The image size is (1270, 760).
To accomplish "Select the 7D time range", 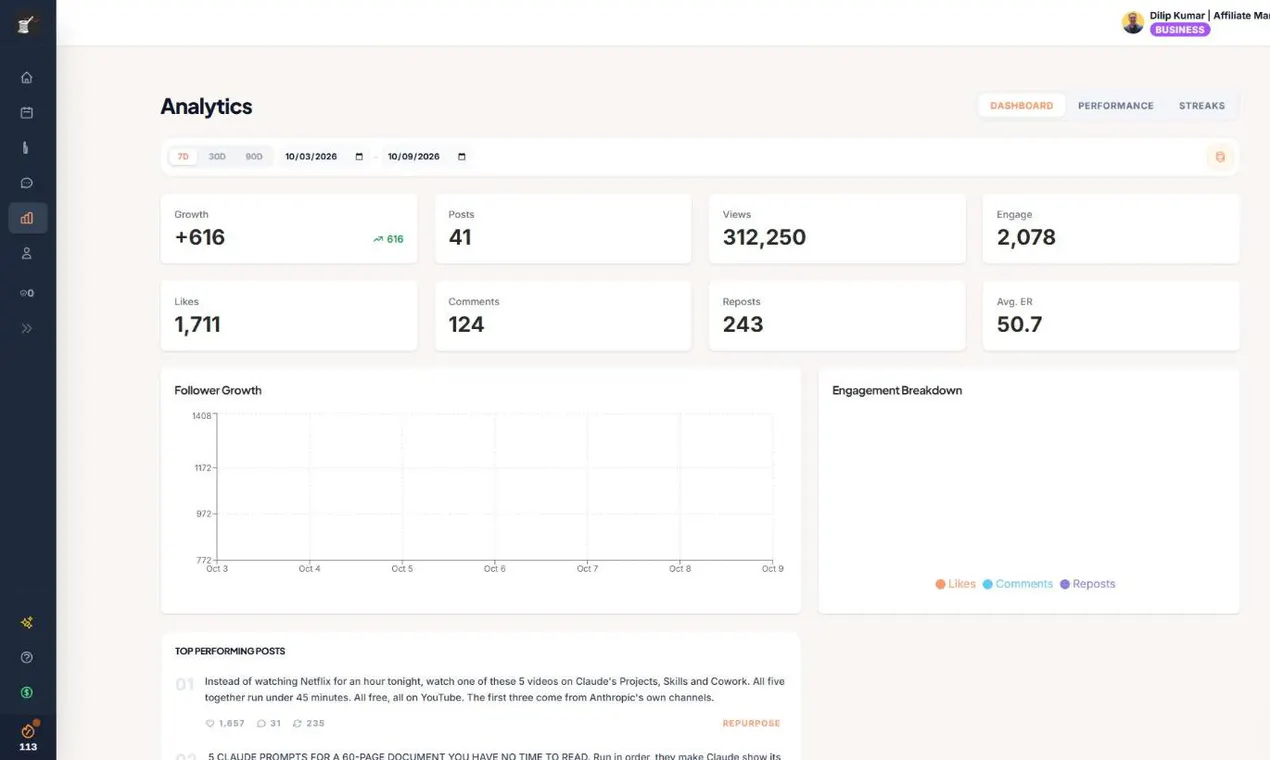I will [183, 157].
